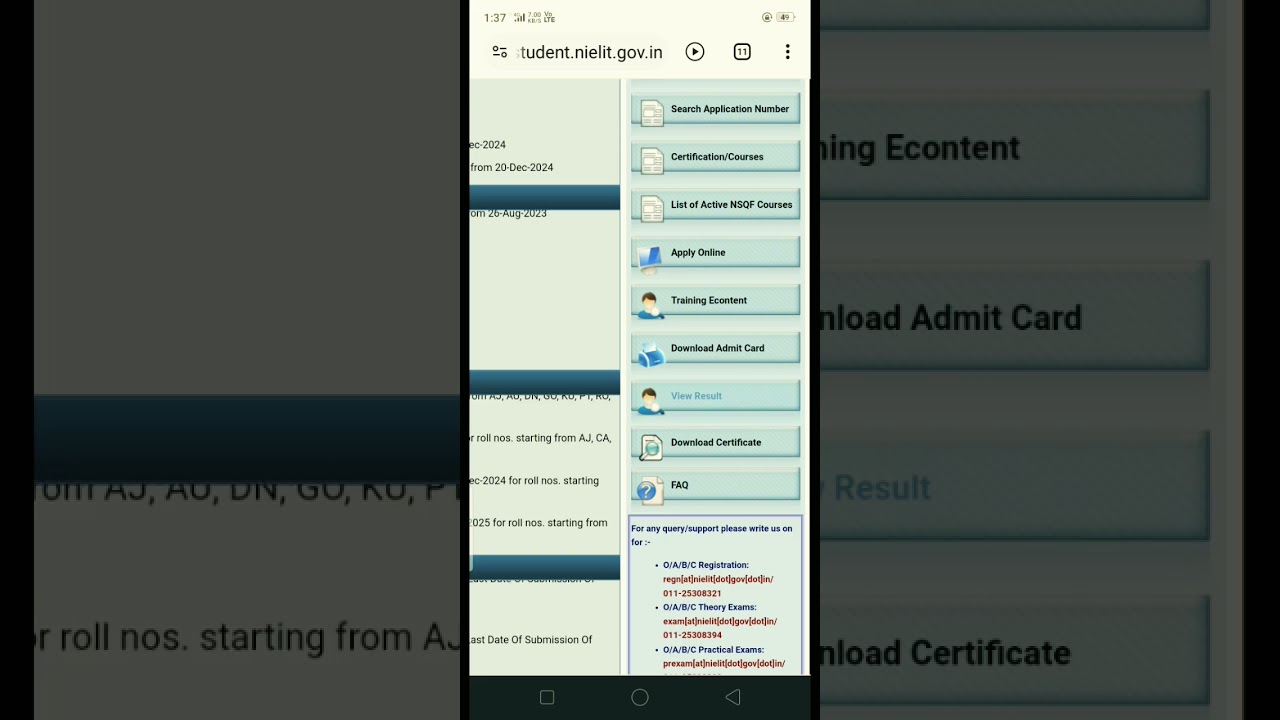
Task: Tap the Android back triangle button
Action: point(733,698)
